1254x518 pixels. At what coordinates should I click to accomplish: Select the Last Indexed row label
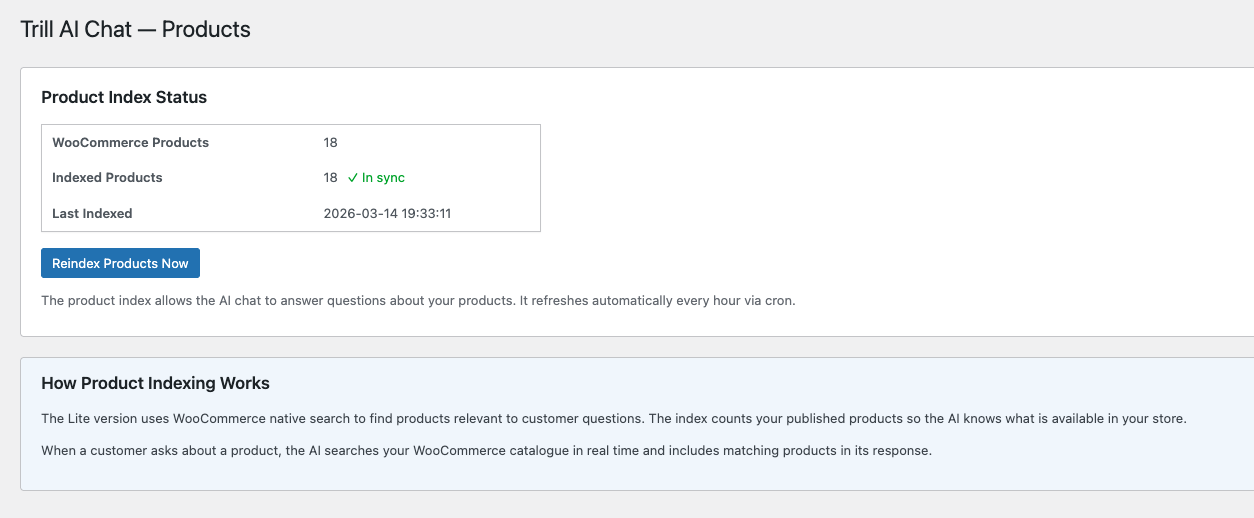(x=92, y=213)
